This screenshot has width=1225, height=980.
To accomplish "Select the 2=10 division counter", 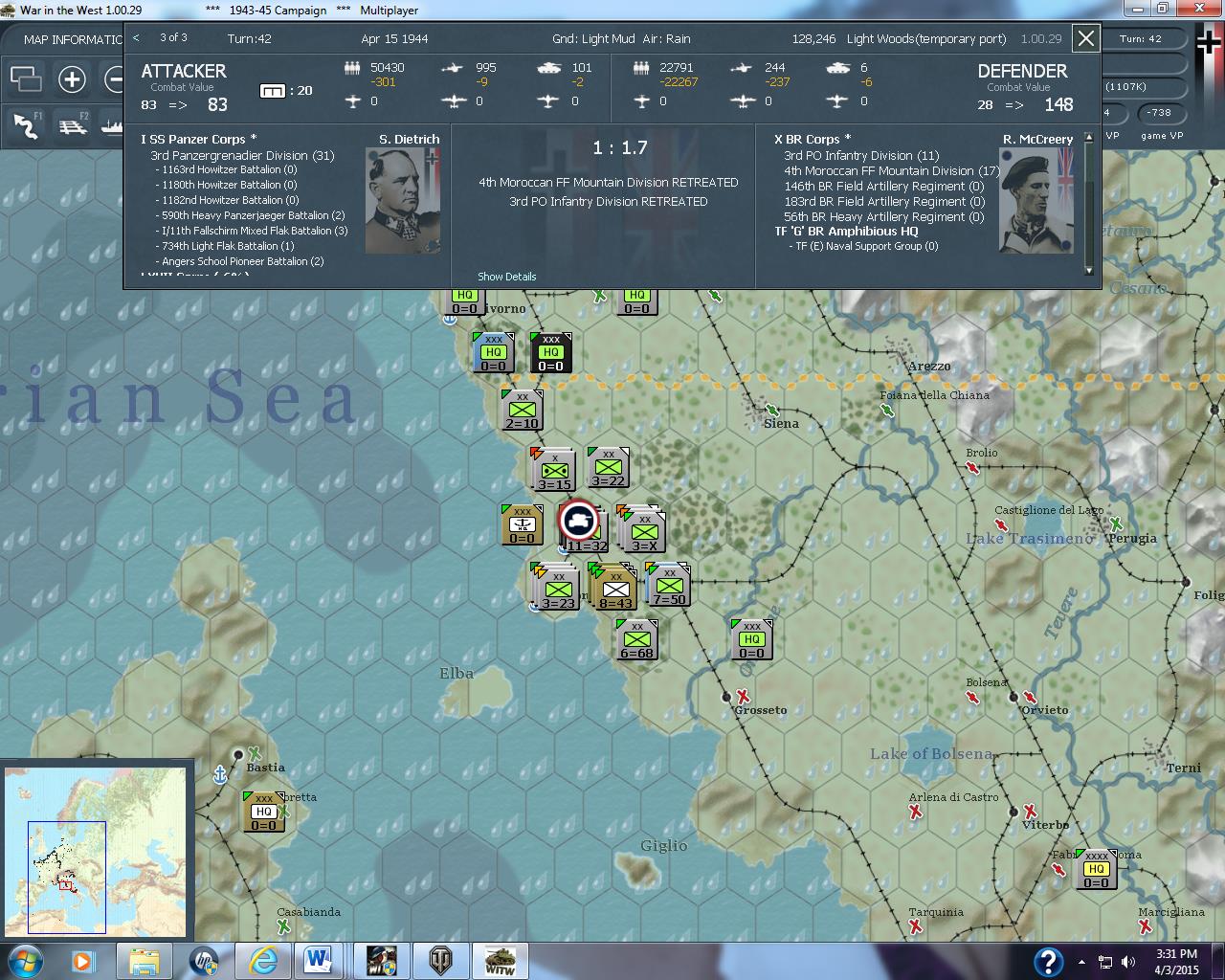I will [x=523, y=410].
